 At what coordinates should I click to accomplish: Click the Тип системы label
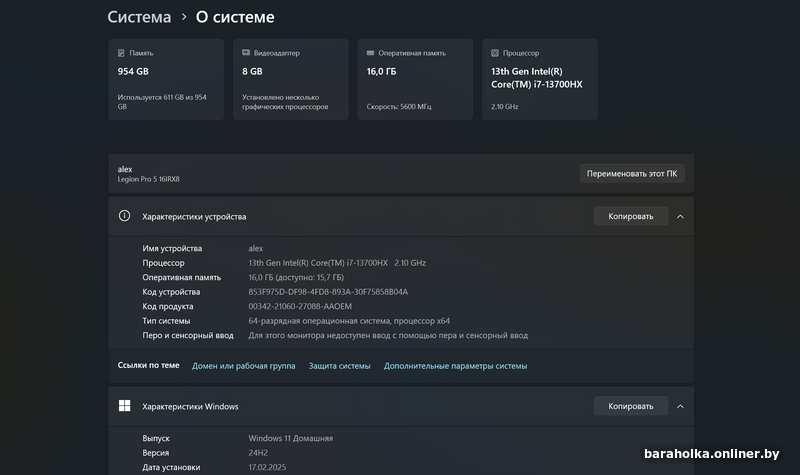[166, 321]
